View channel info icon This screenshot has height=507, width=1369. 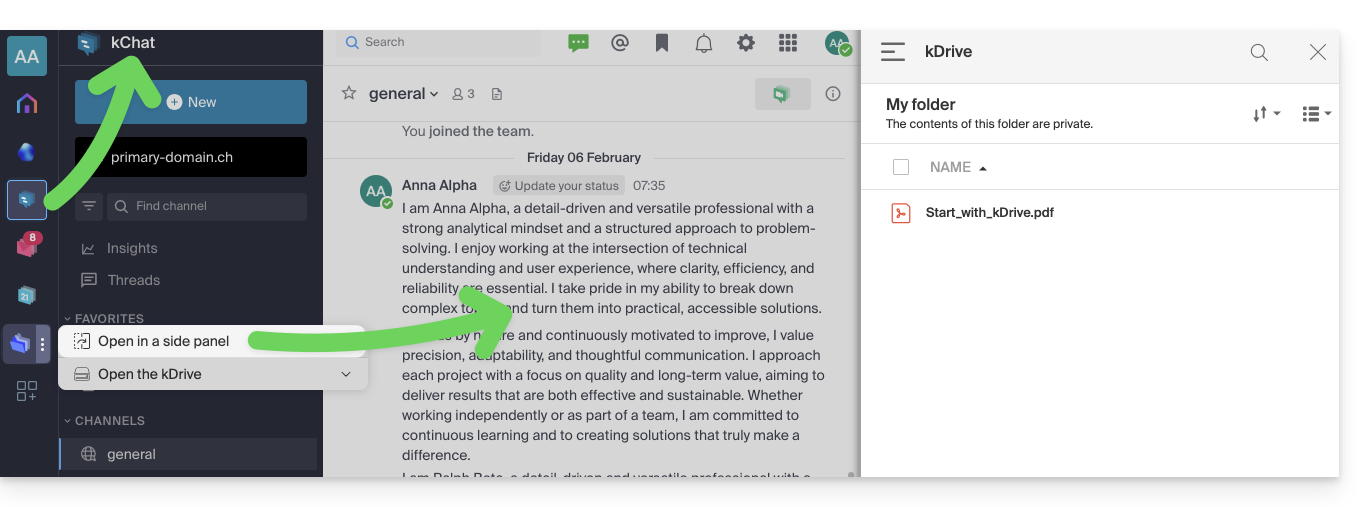[833, 93]
